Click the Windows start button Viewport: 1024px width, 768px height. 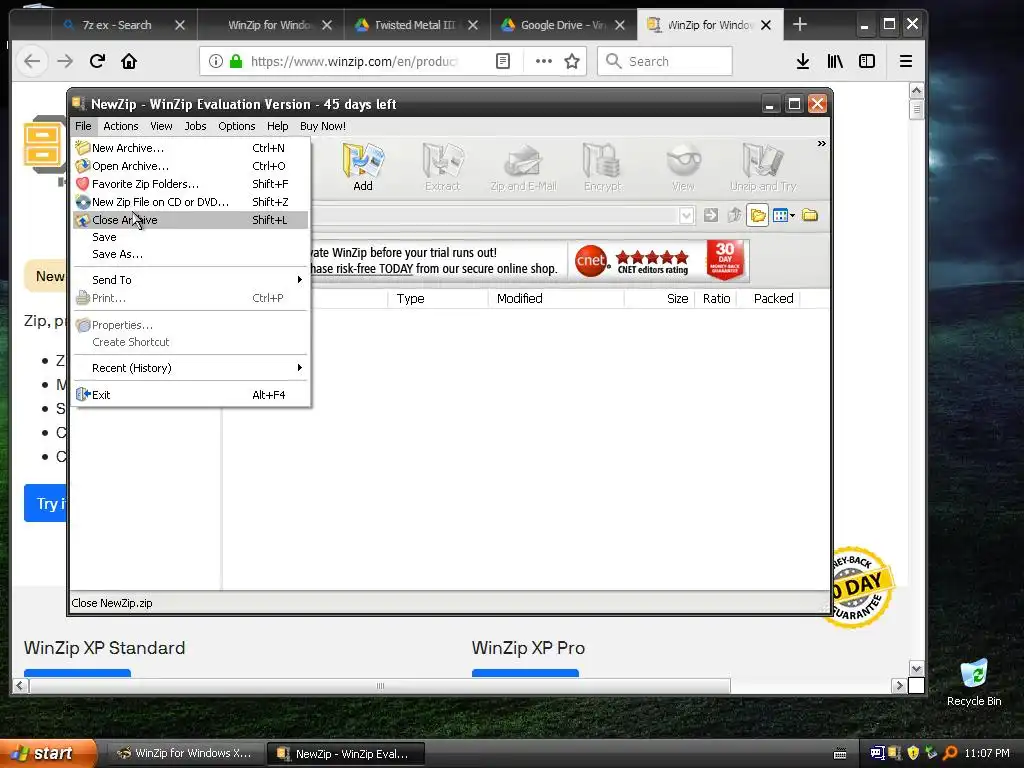pyautogui.click(x=47, y=753)
